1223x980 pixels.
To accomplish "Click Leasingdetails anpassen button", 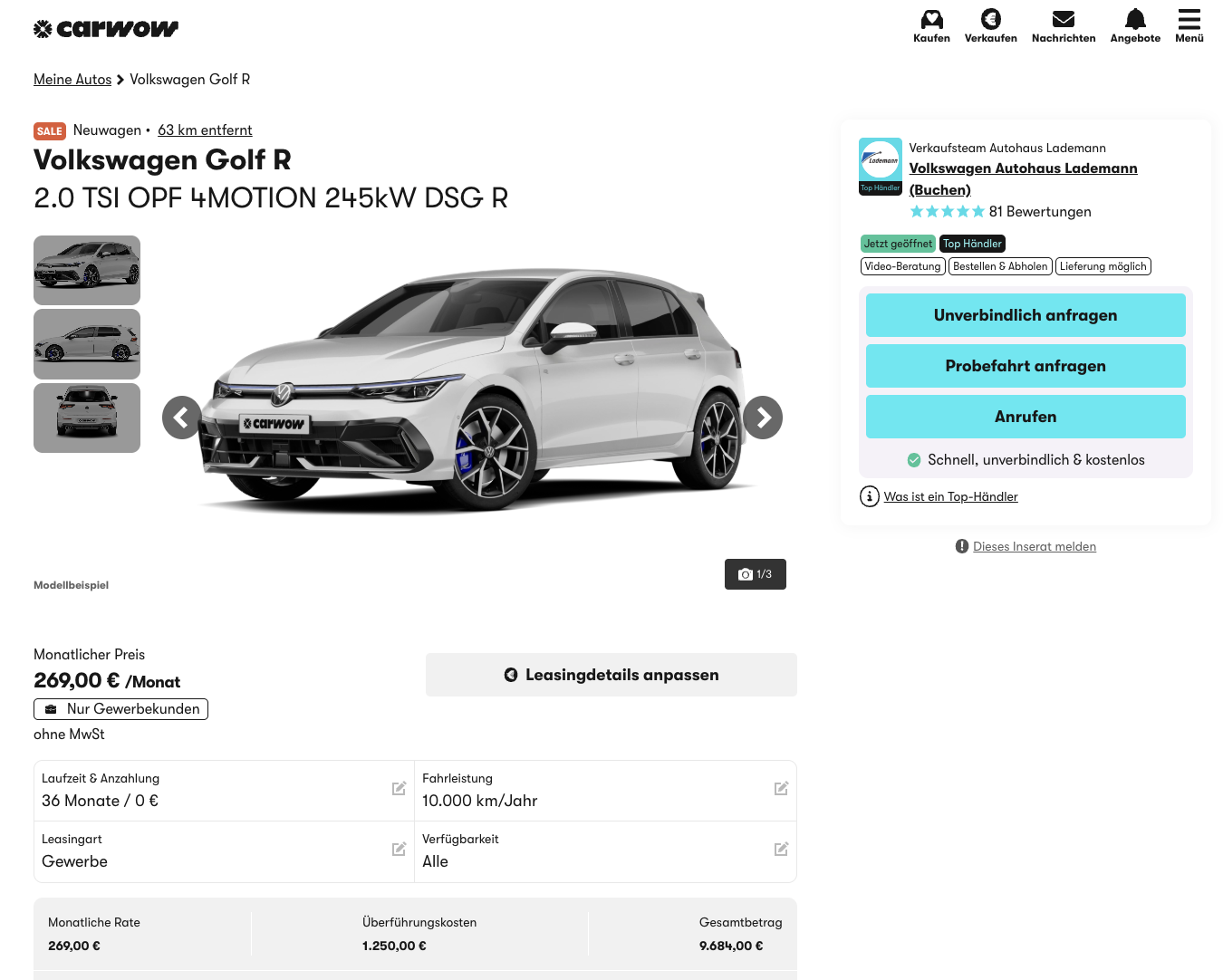I will tap(611, 675).
